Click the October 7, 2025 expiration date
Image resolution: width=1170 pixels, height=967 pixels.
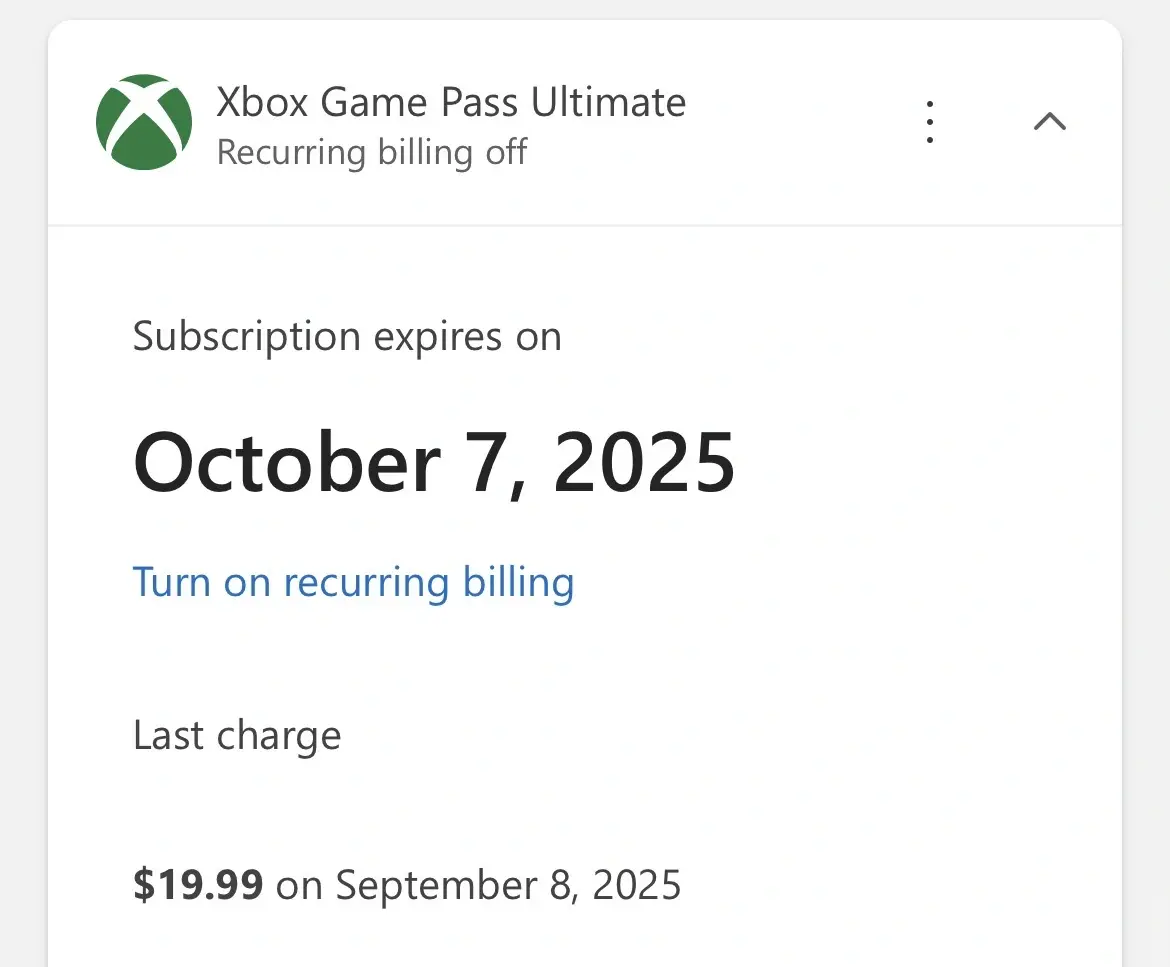[x=434, y=462]
